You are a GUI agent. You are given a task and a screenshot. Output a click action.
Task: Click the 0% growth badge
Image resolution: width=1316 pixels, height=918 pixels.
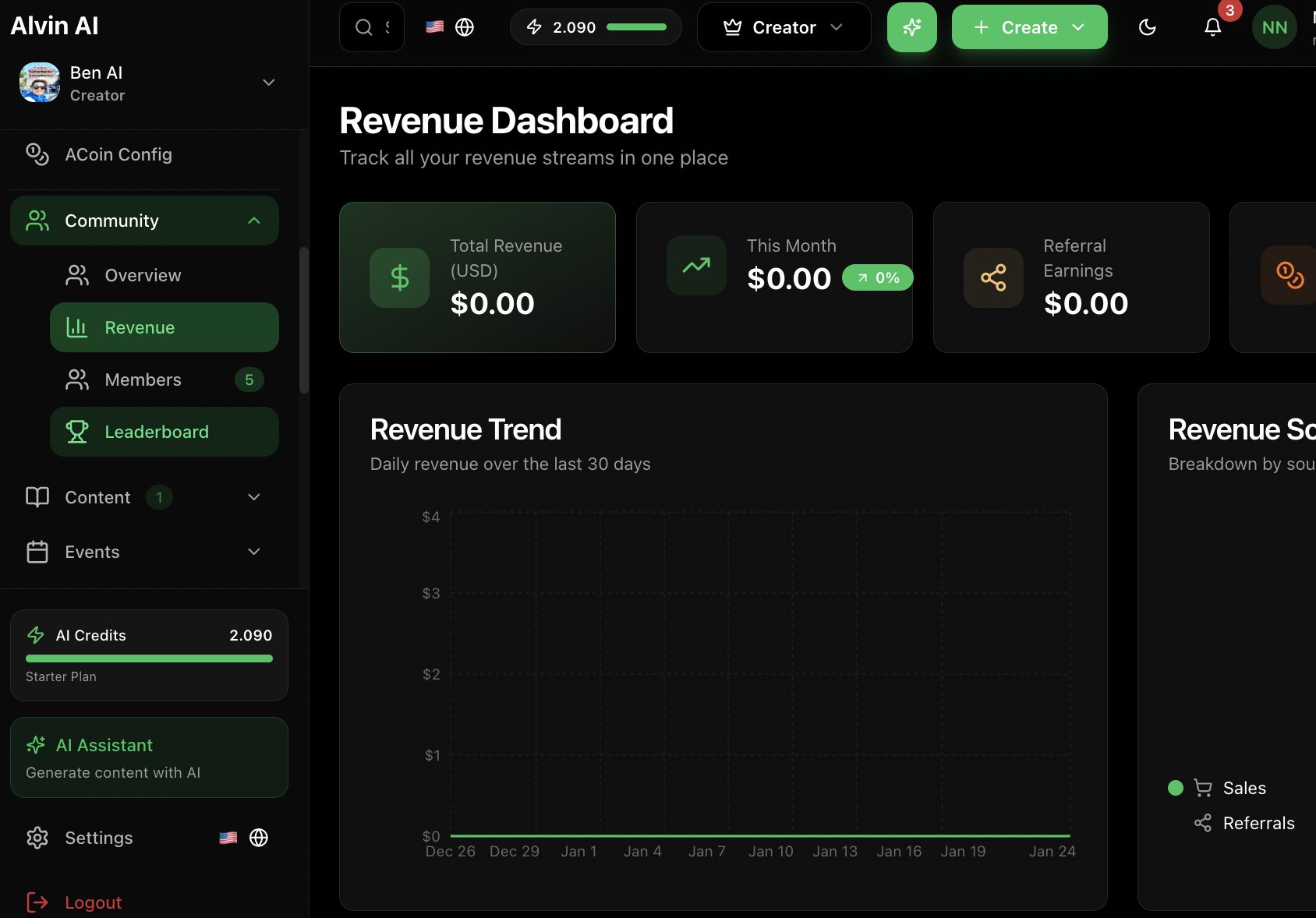(x=878, y=277)
